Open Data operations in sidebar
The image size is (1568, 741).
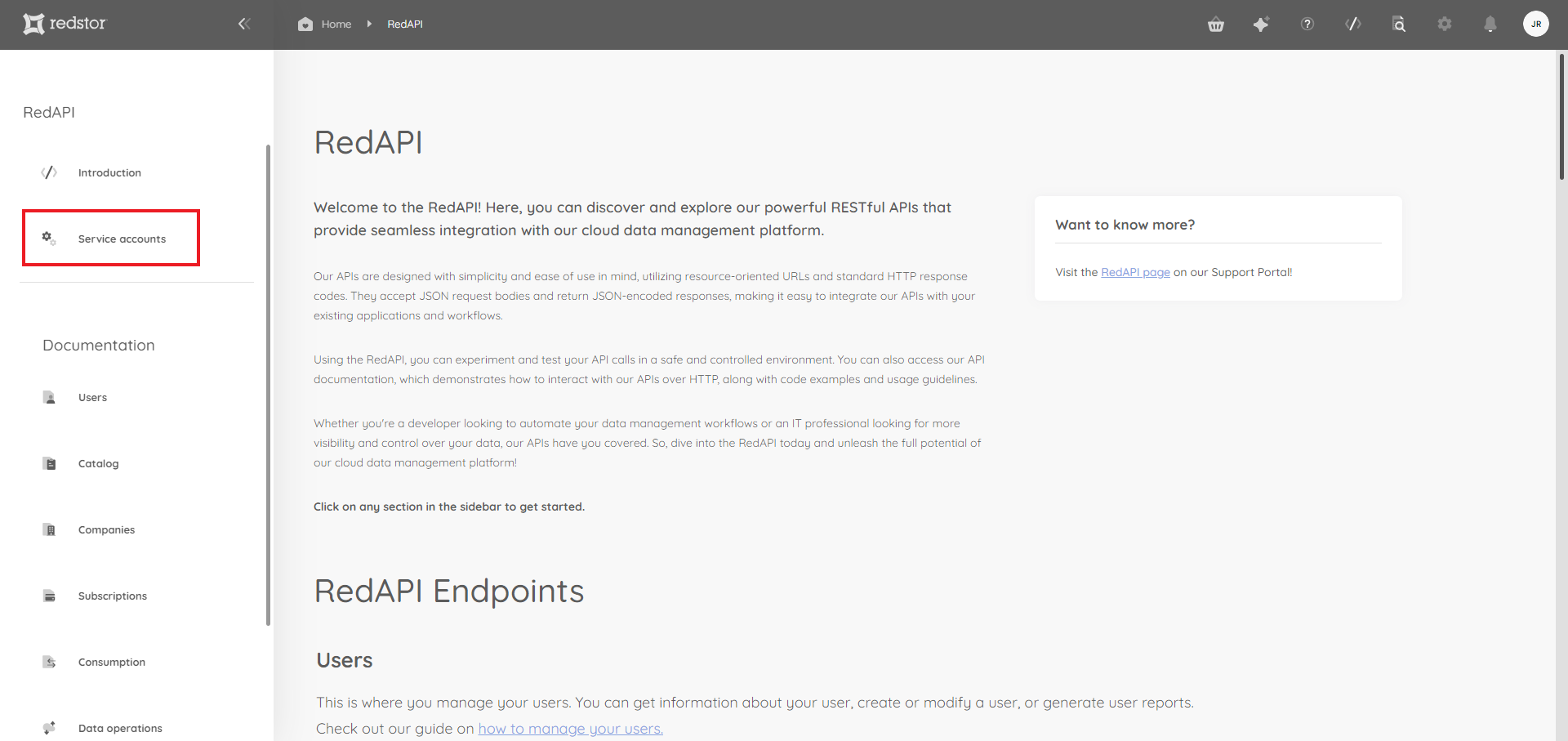120,728
